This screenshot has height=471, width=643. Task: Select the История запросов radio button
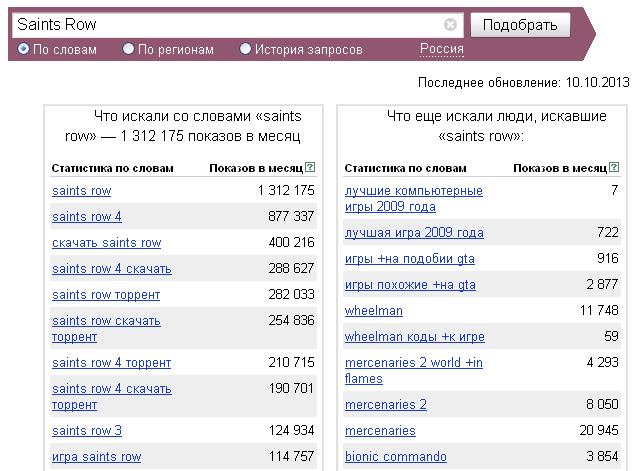[245, 49]
